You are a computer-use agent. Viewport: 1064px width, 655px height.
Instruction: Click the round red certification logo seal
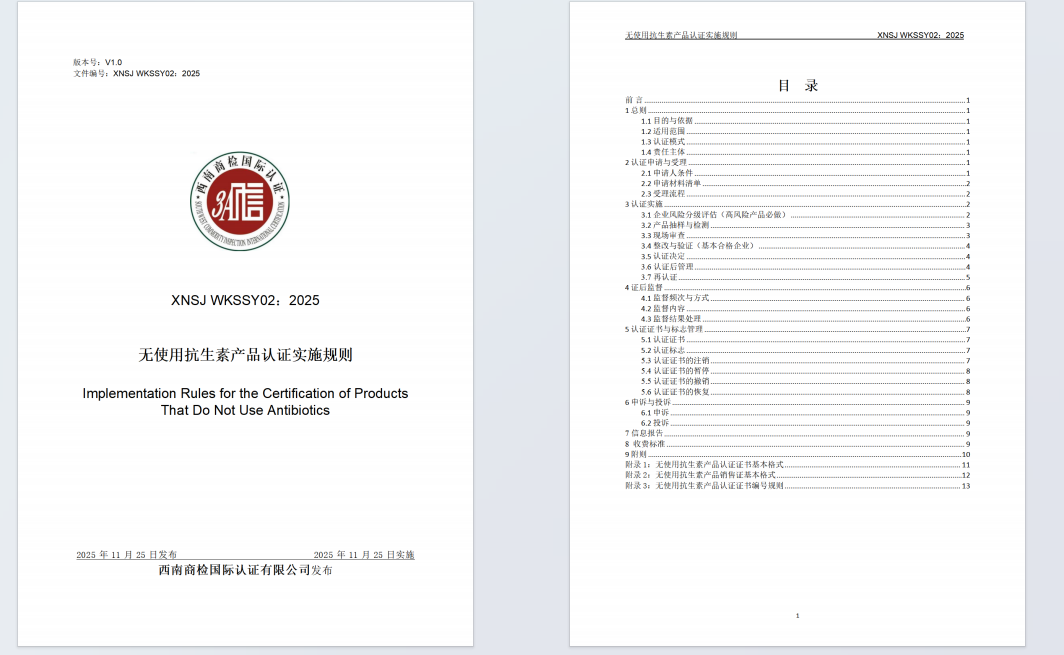[245, 202]
